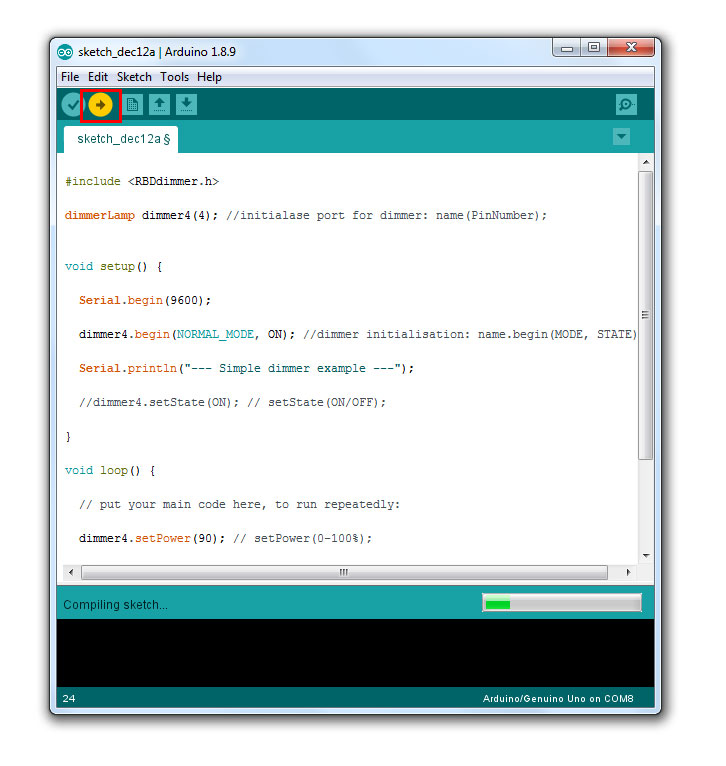Click the dimmer4.begin(NORMAL_MODE, ON) line
The width and height of the screenshot is (726, 766).
[x=358, y=335]
